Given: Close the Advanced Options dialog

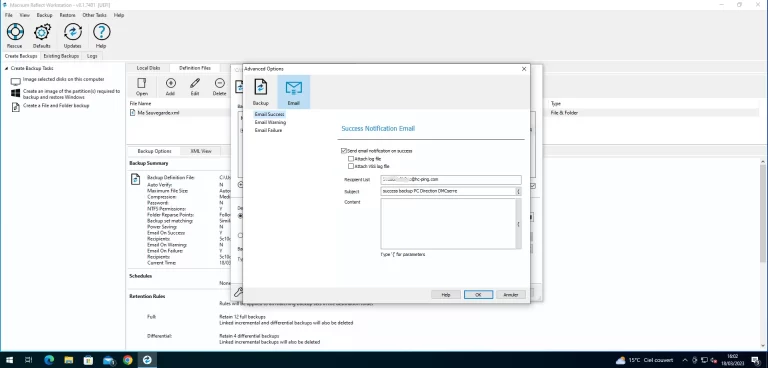Looking at the screenshot, I should point(524,69).
